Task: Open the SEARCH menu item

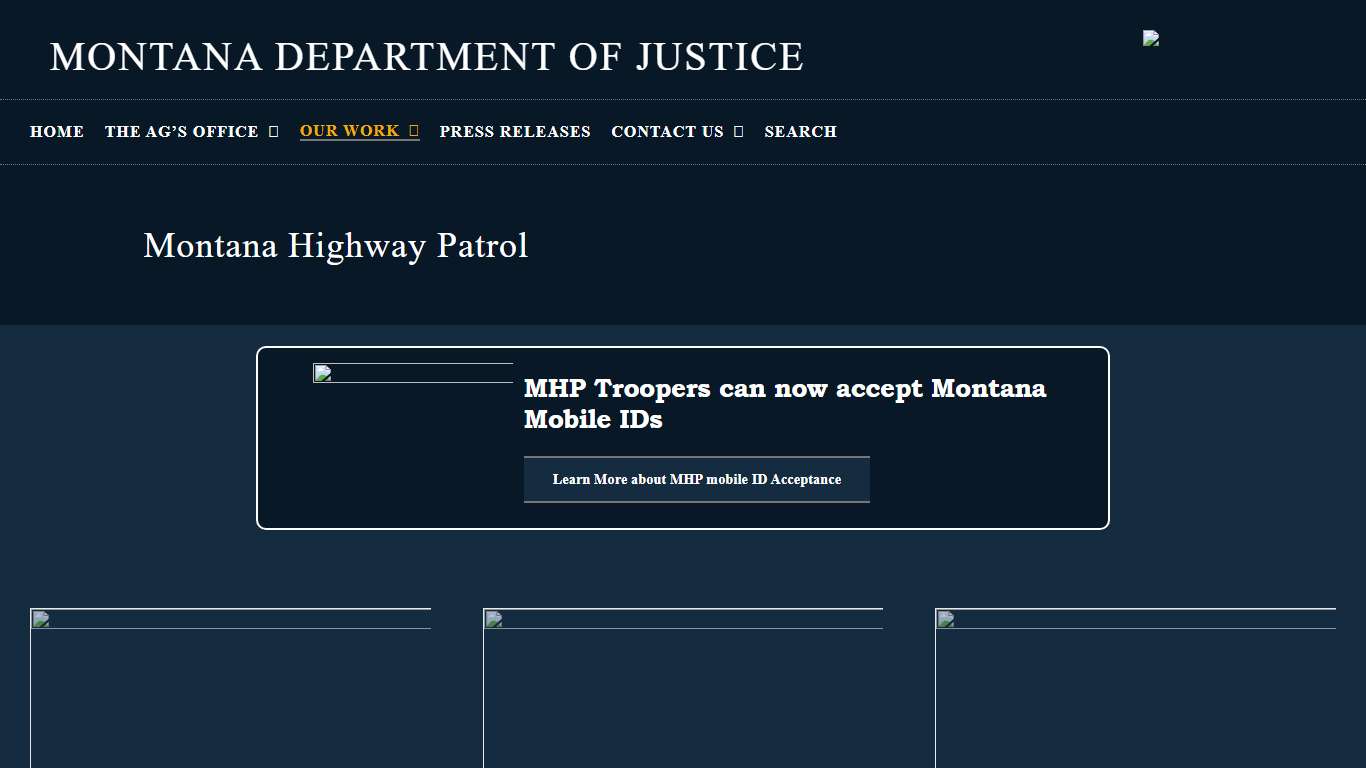Action: click(x=799, y=131)
